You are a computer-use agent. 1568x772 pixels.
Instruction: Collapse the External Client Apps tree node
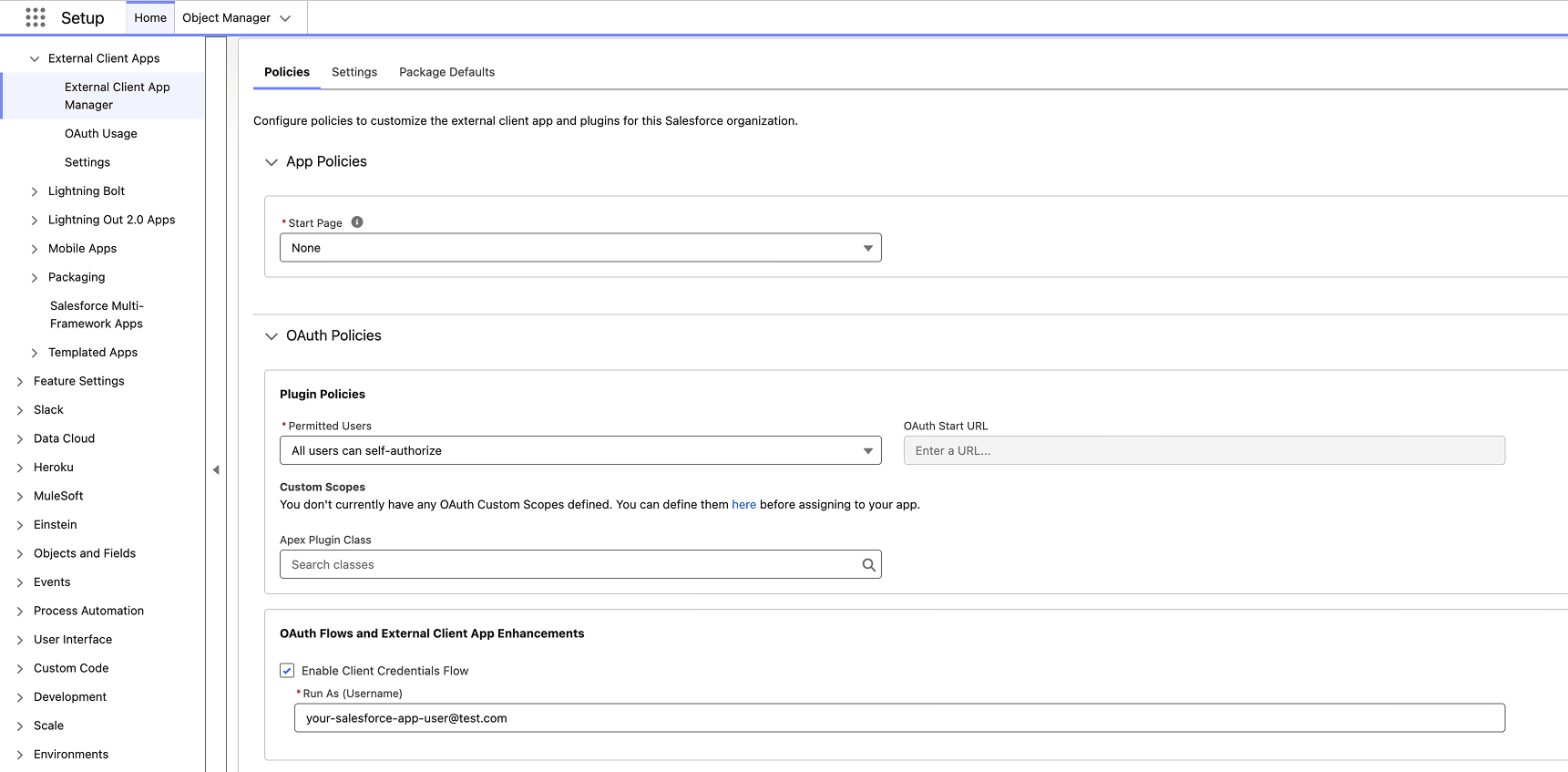(35, 59)
